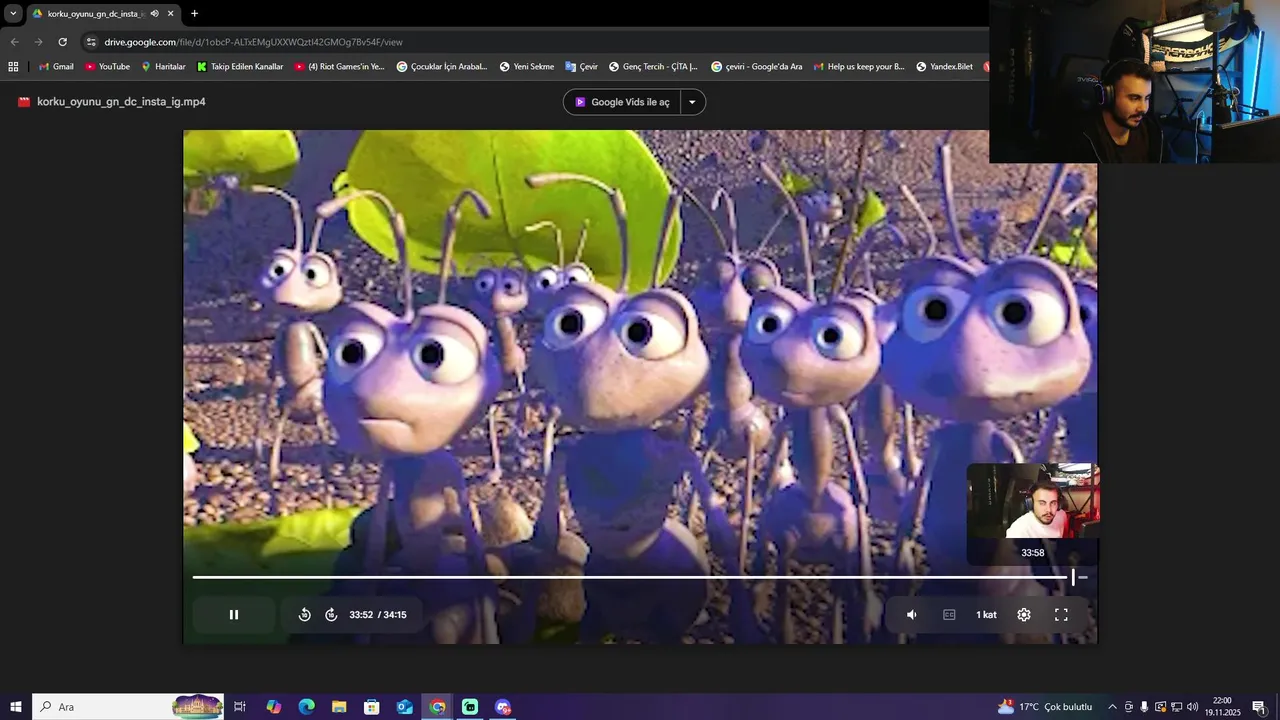Open the Windows notification center
1280x720 pixels.
[1259, 707]
